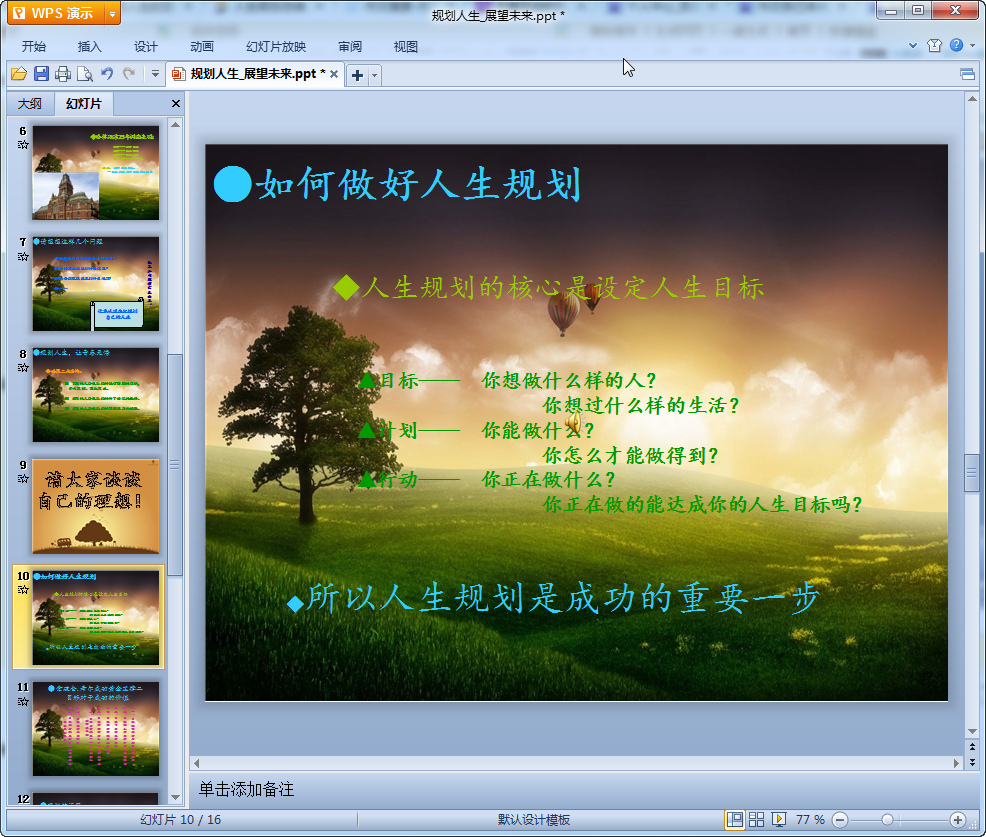Image resolution: width=986 pixels, height=837 pixels.
Task: Start slideshow from status bar icon
Action: pos(778,819)
